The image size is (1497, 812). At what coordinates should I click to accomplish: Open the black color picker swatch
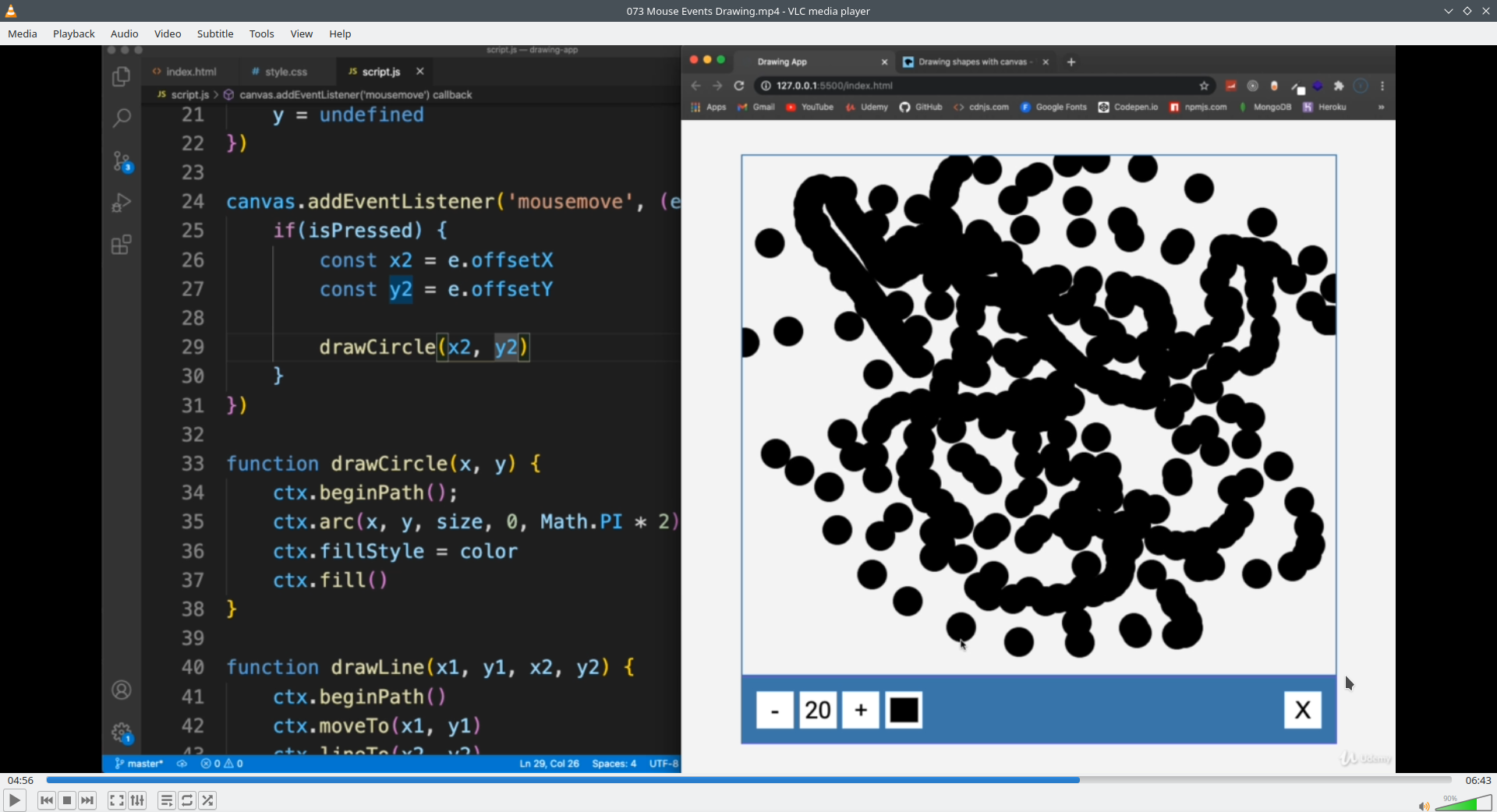904,710
